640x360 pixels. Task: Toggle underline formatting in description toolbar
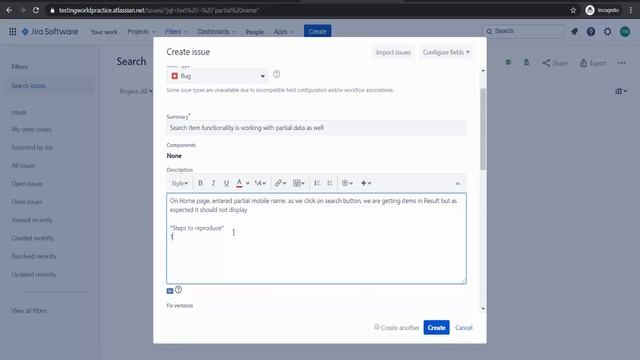point(226,183)
